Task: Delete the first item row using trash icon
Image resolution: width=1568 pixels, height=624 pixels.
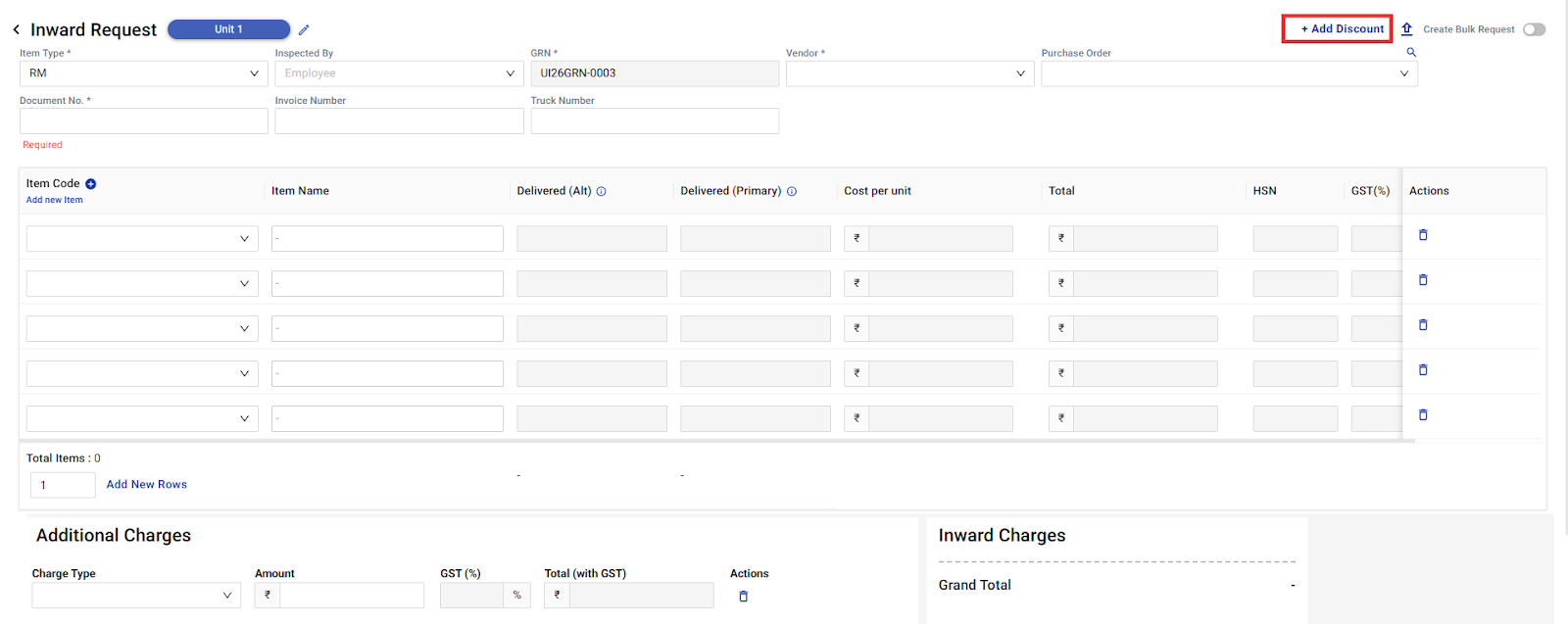Action: 1423,235
